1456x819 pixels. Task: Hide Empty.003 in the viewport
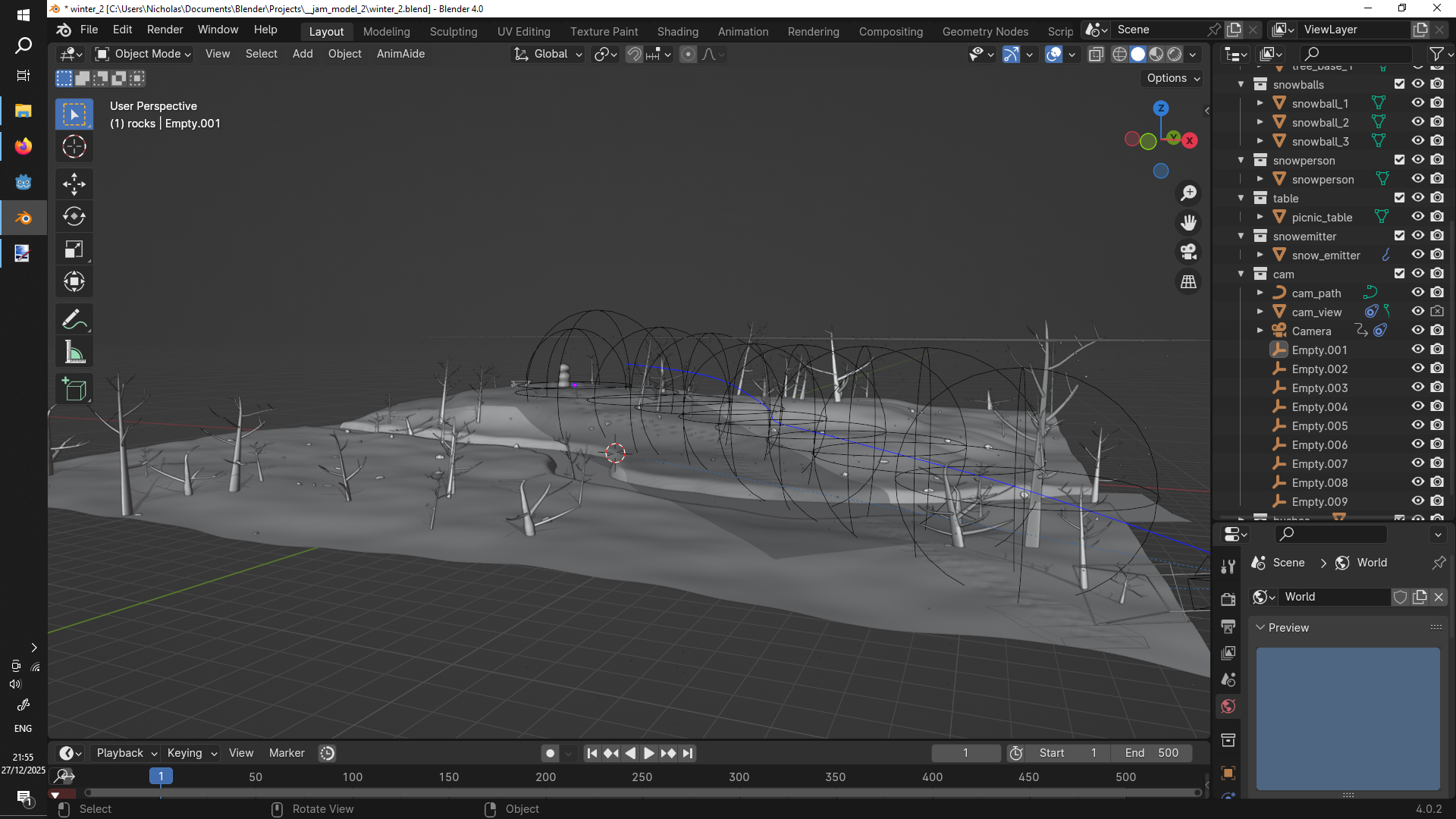coord(1417,388)
